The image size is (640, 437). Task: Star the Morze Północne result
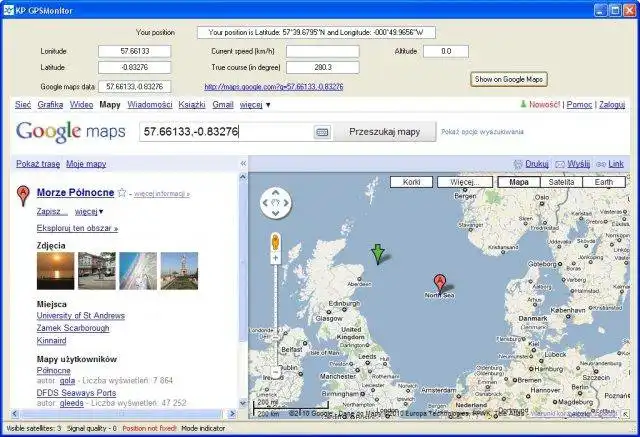[x=122, y=193]
